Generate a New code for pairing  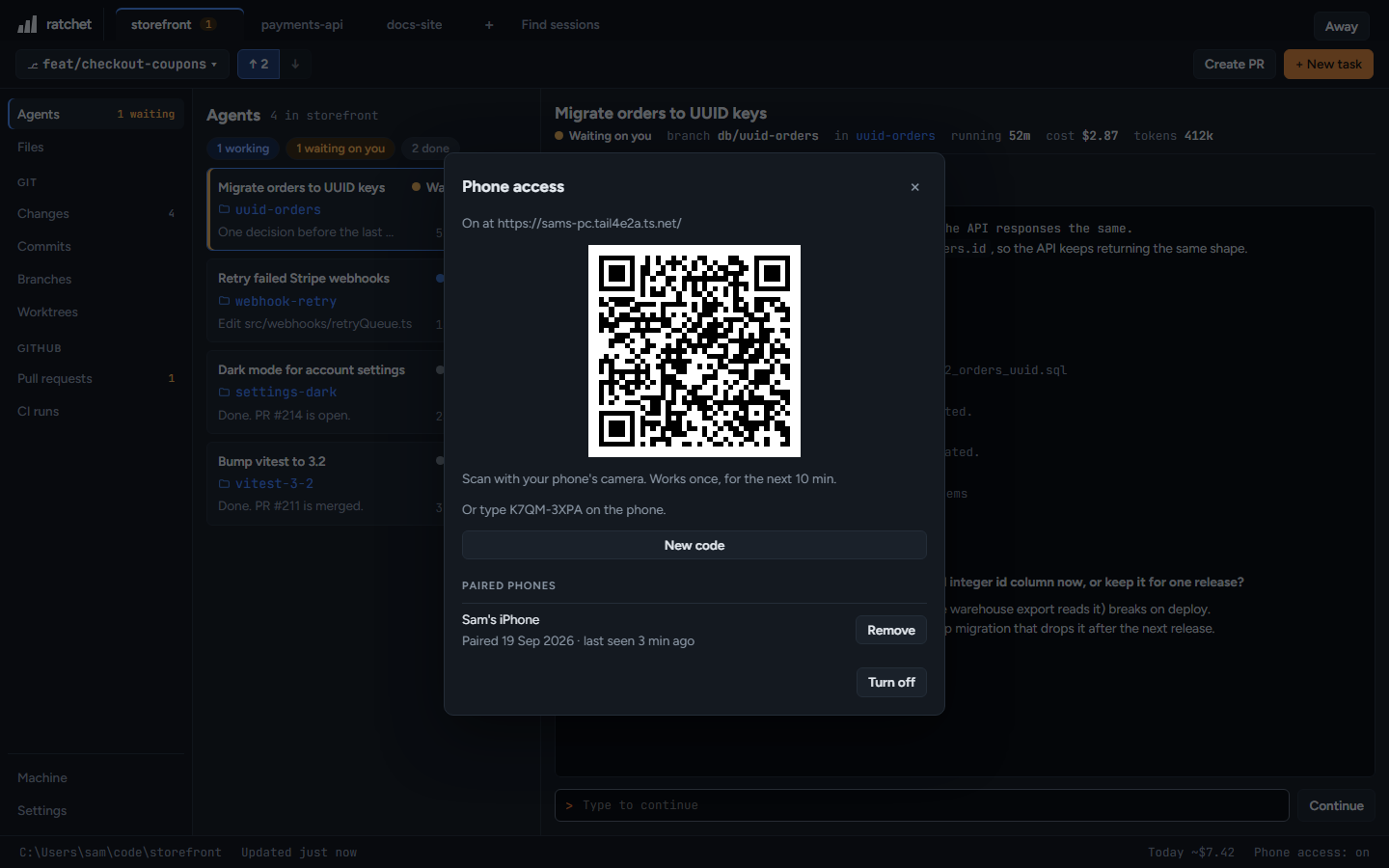coord(694,545)
